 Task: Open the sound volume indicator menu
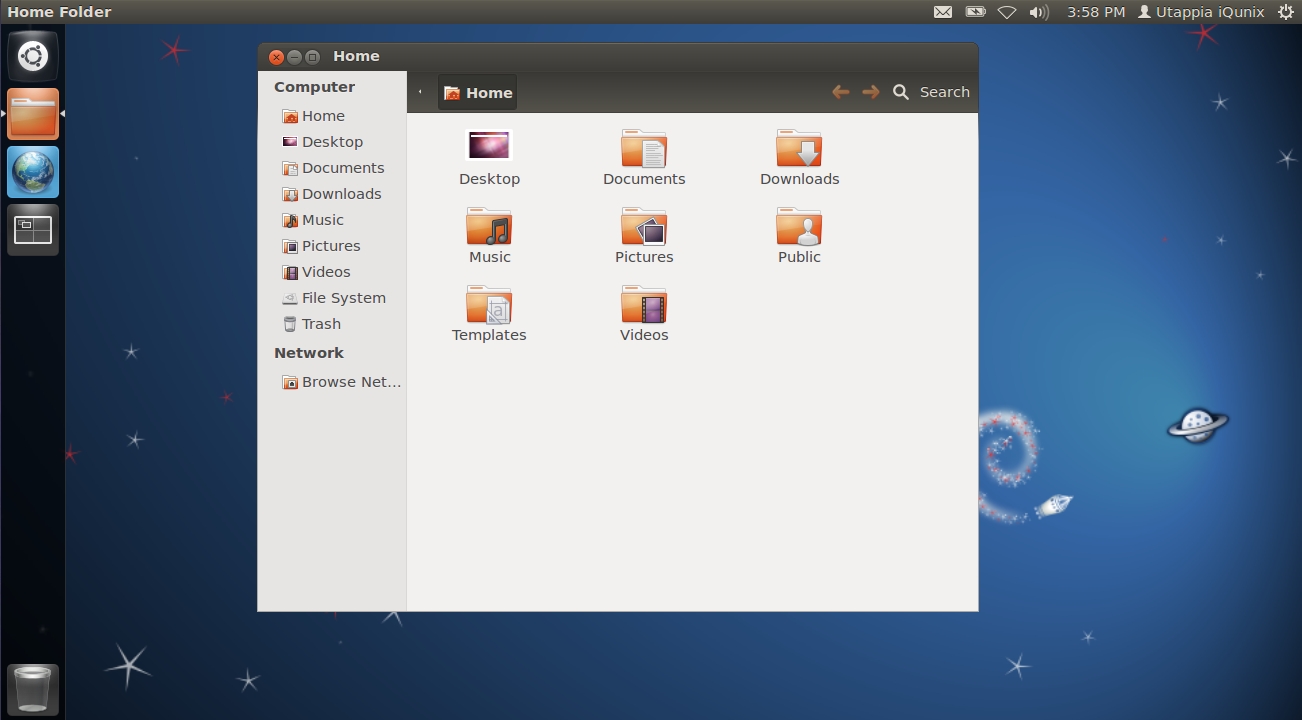[1039, 12]
